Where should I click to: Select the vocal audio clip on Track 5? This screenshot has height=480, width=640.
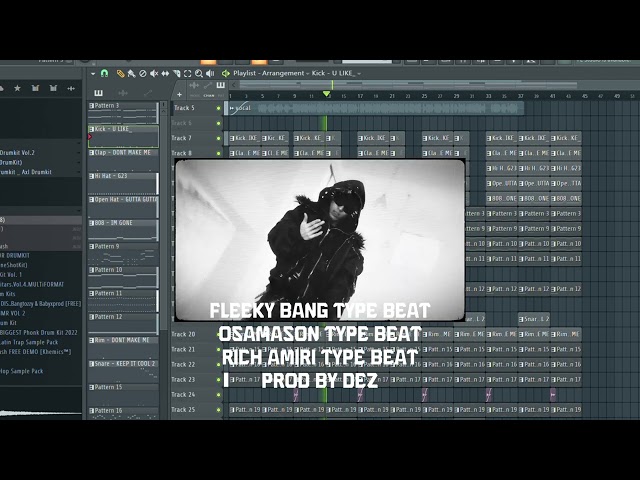coord(376,108)
